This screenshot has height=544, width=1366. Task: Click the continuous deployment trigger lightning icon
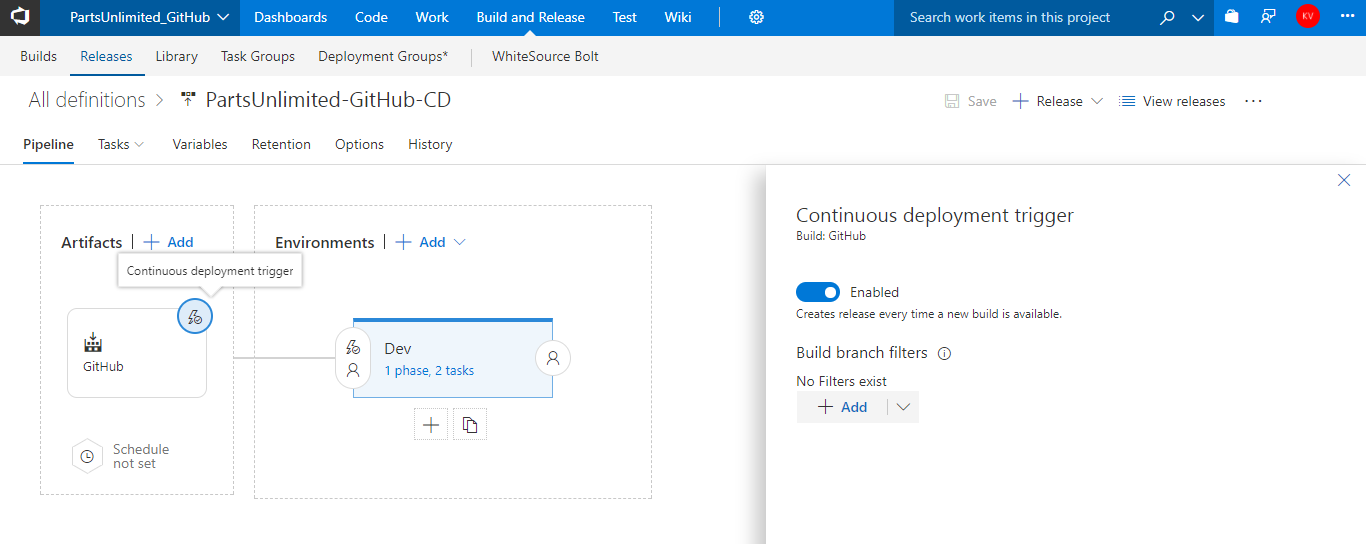pos(195,317)
